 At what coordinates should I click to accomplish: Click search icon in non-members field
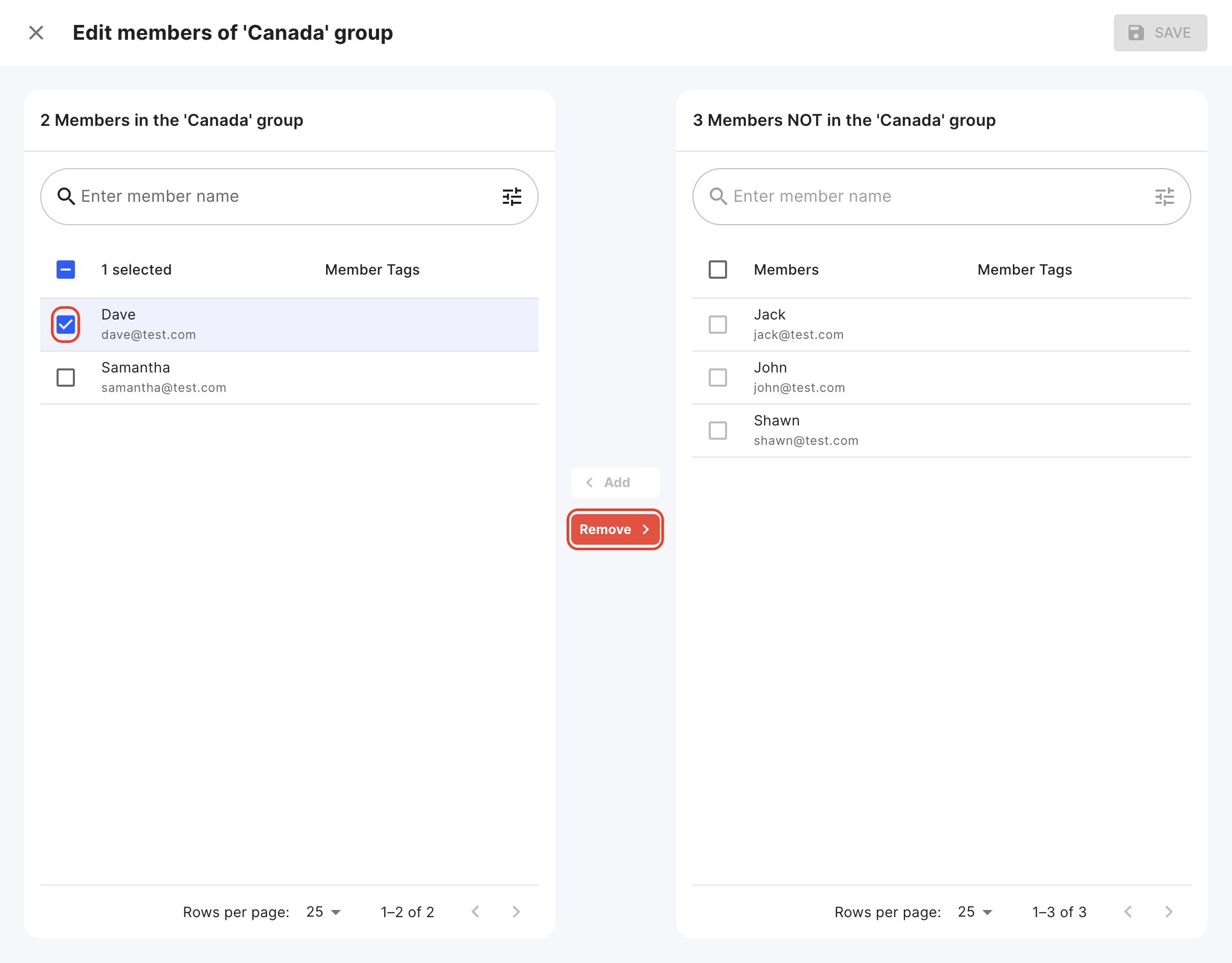point(718,196)
